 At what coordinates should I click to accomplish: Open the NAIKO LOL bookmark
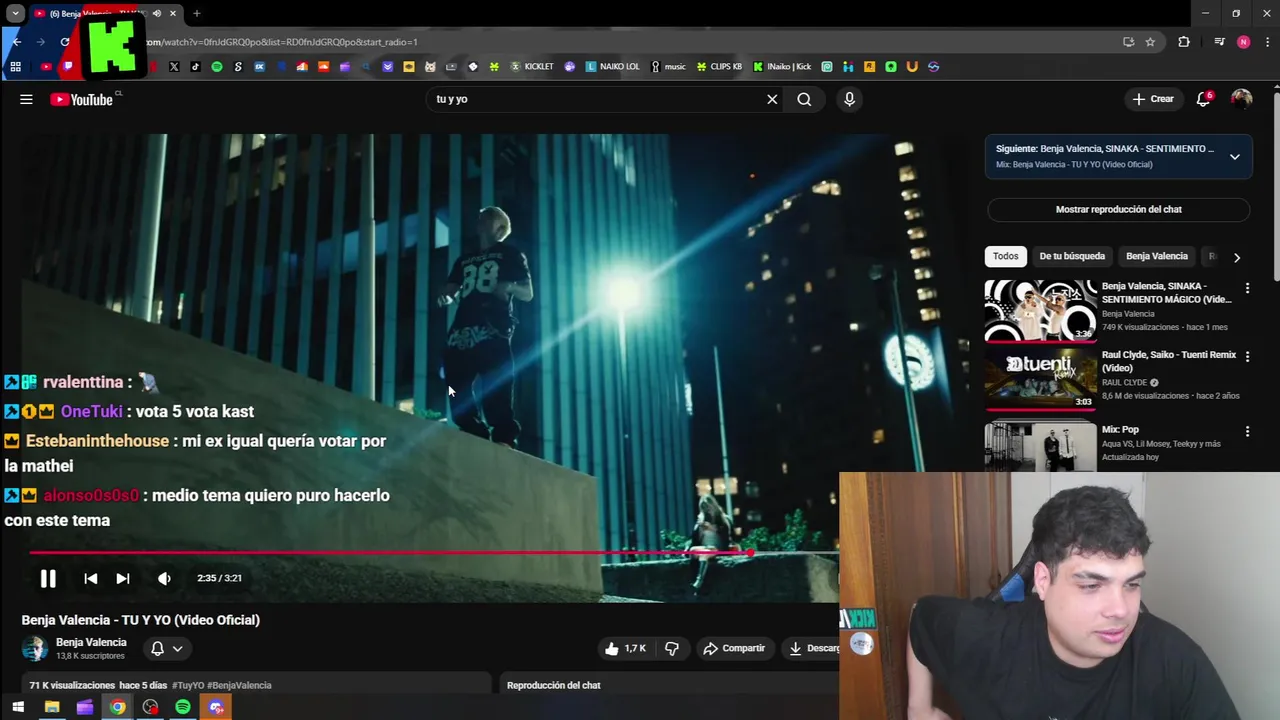pyautogui.click(x=612, y=67)
